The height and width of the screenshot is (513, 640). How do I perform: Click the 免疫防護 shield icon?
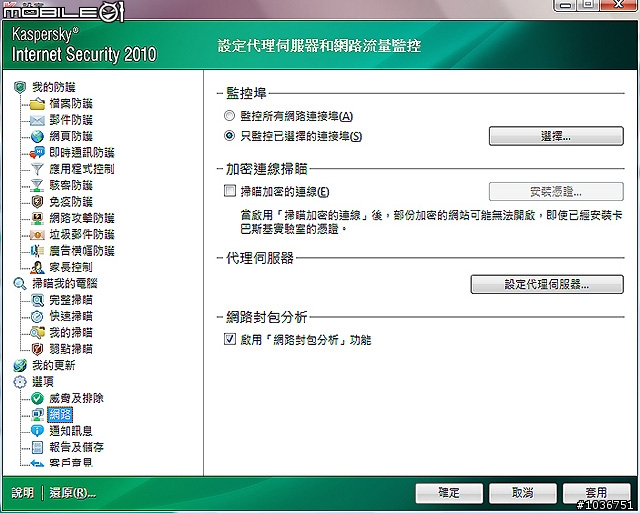pyautogui.click(x=37, y=202)
